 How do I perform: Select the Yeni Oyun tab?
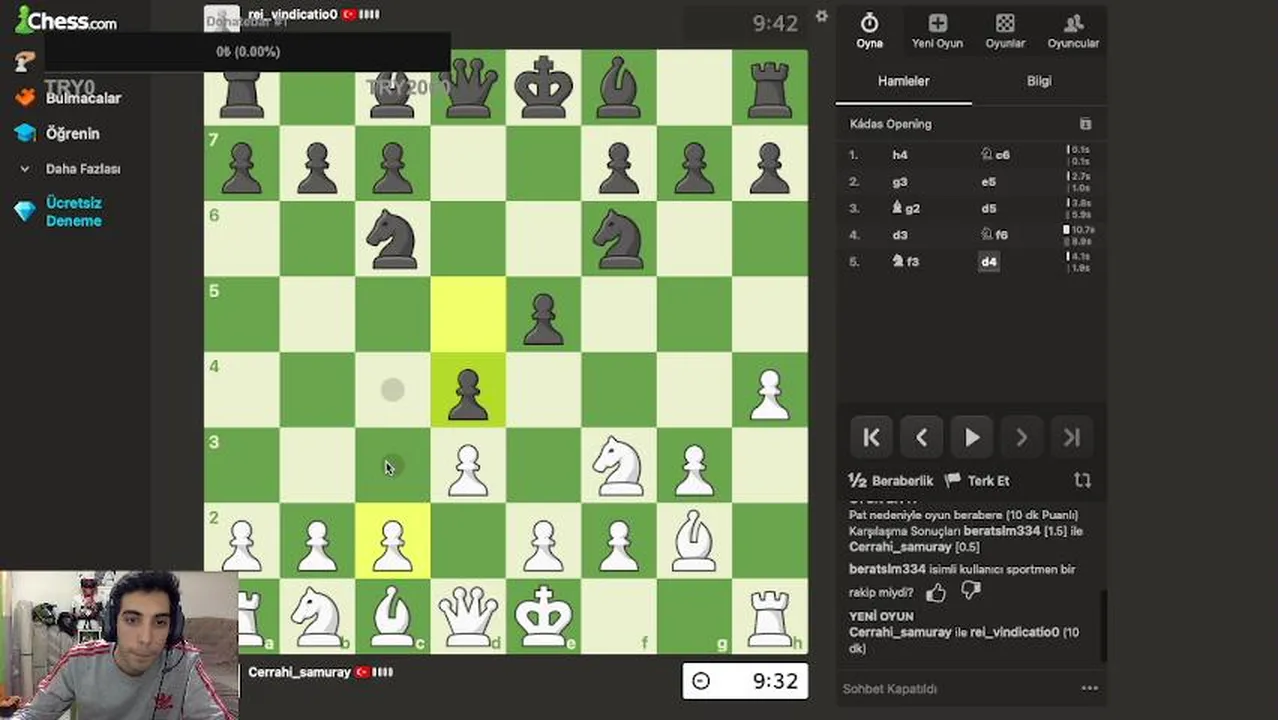click(x=937, y=31)
